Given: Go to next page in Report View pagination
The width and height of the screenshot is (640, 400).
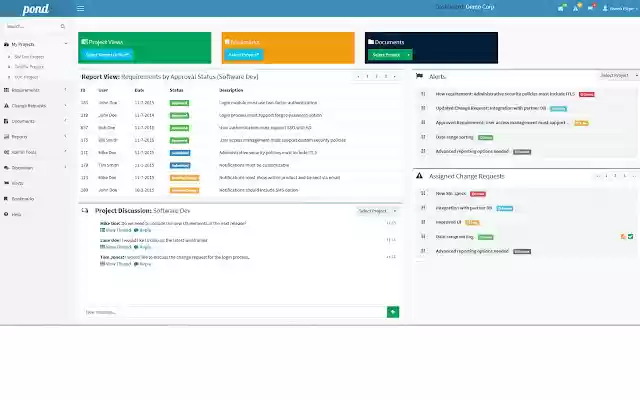Looking at the screenshot, I should click(394, 76).
